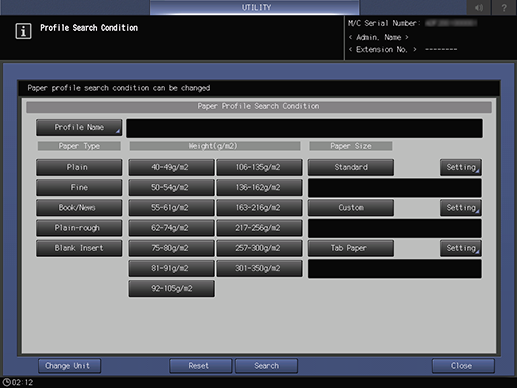Click Paper Profile Search Condition title bar
Image resolution: width=517 pixels, height=388 pixels.
click(x=259, y=107)
